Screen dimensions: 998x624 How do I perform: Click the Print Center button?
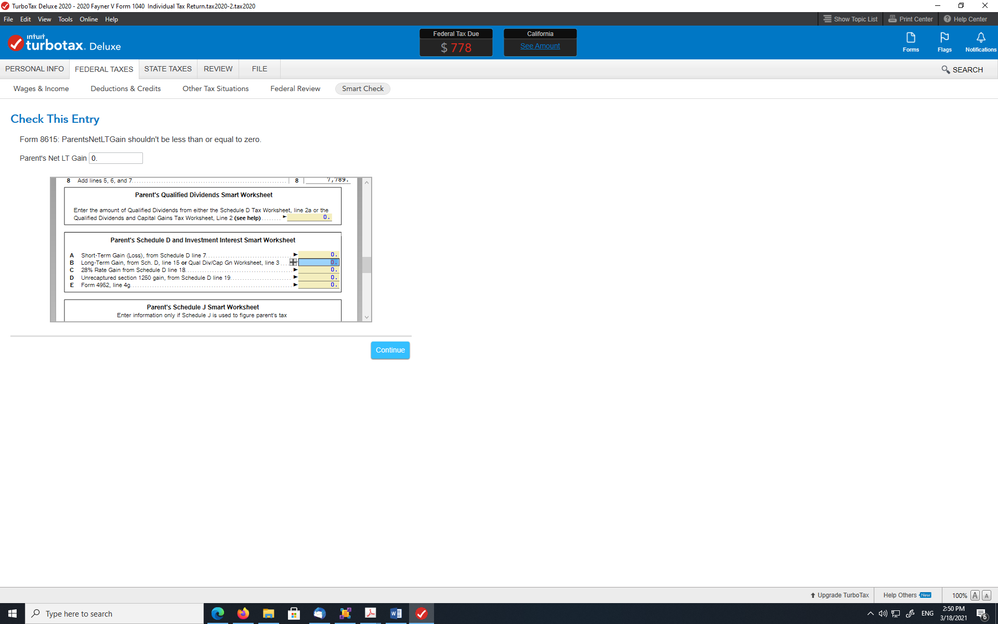(x=909, y=19)
